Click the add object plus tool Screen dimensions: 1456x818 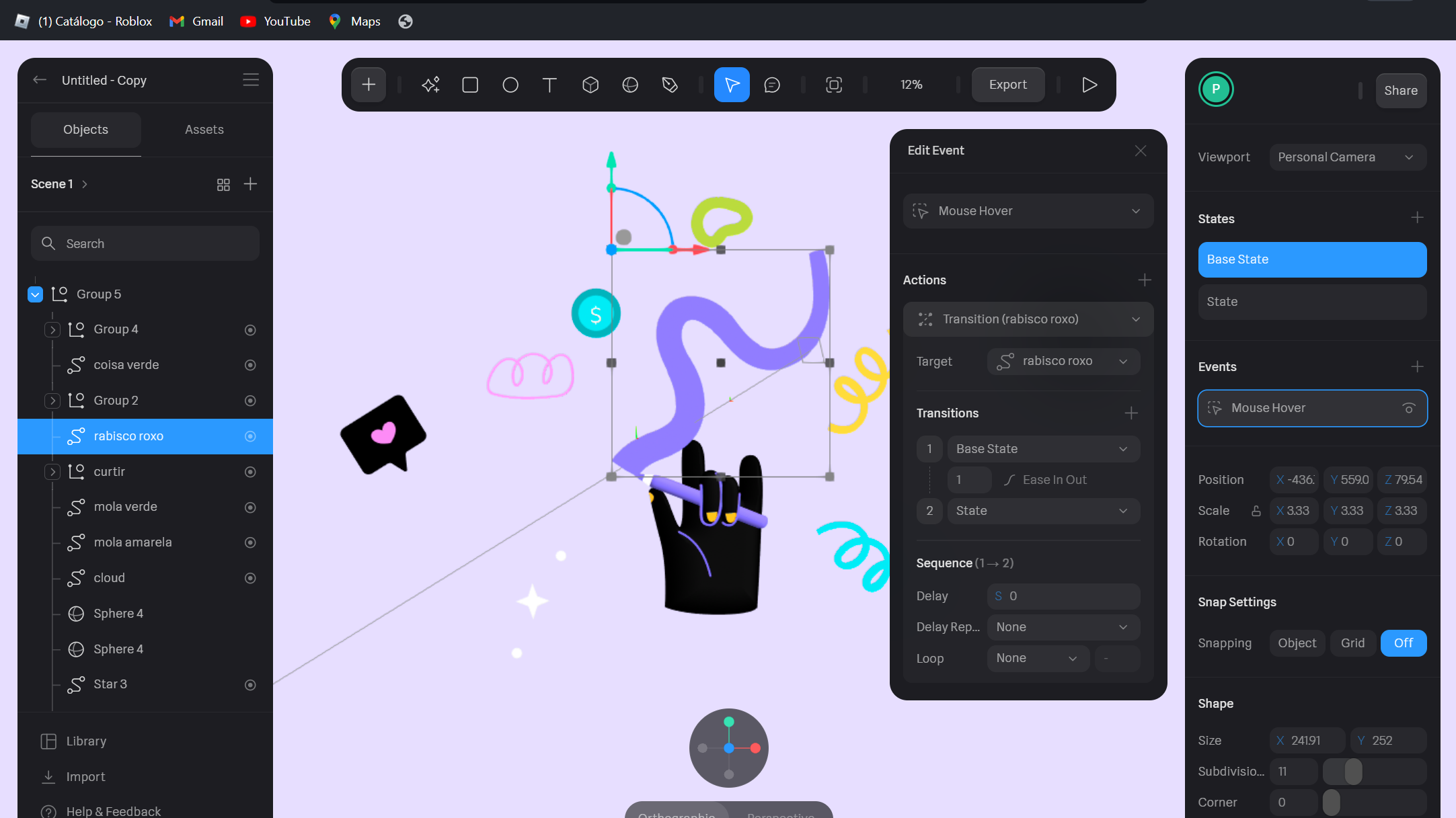coord(369,85)
